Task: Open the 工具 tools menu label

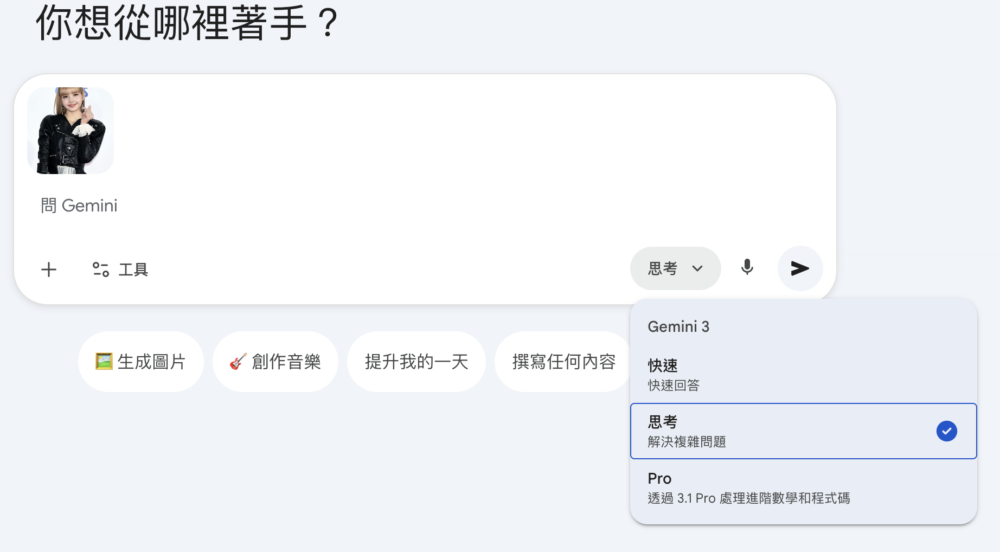Action: [x=133, y=269]
